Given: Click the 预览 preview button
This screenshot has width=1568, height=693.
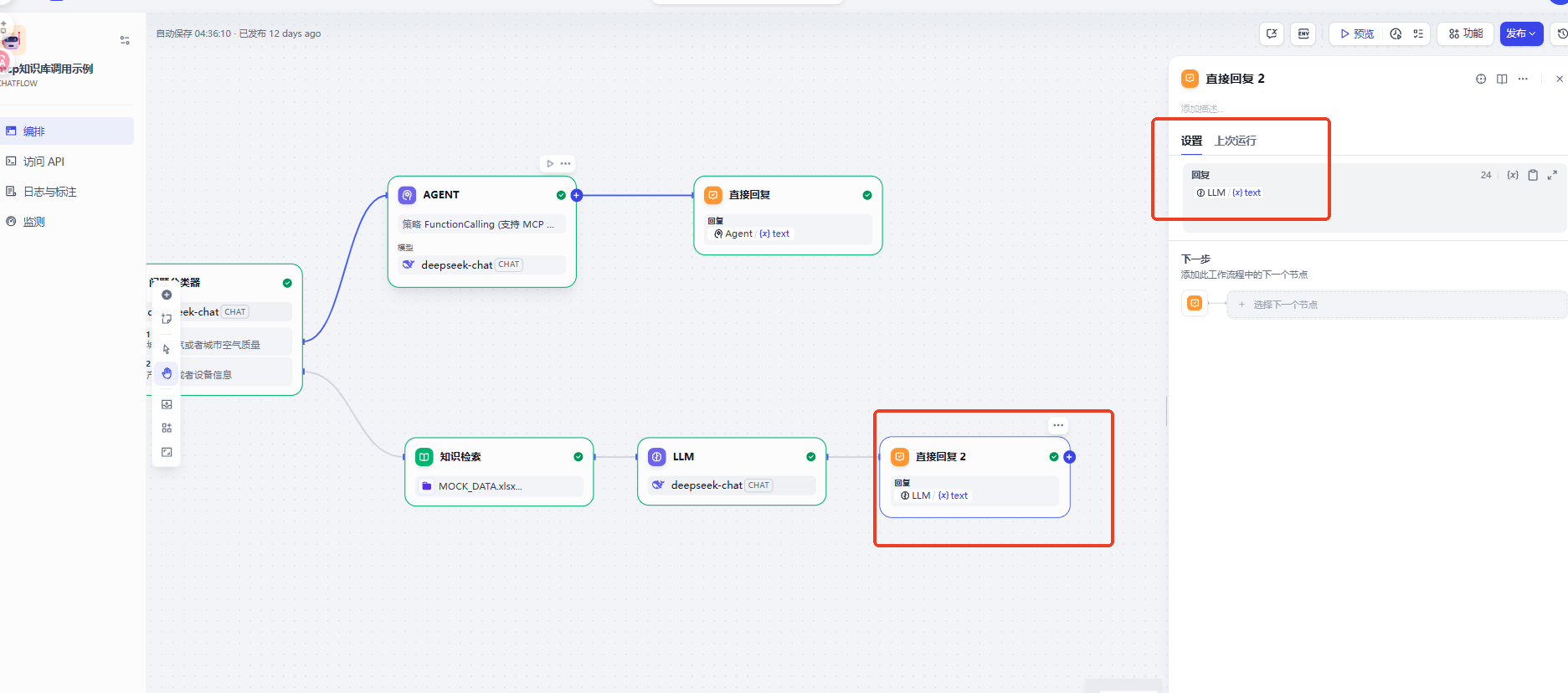Looking at the screenshot, I should tap(1357, 33).
